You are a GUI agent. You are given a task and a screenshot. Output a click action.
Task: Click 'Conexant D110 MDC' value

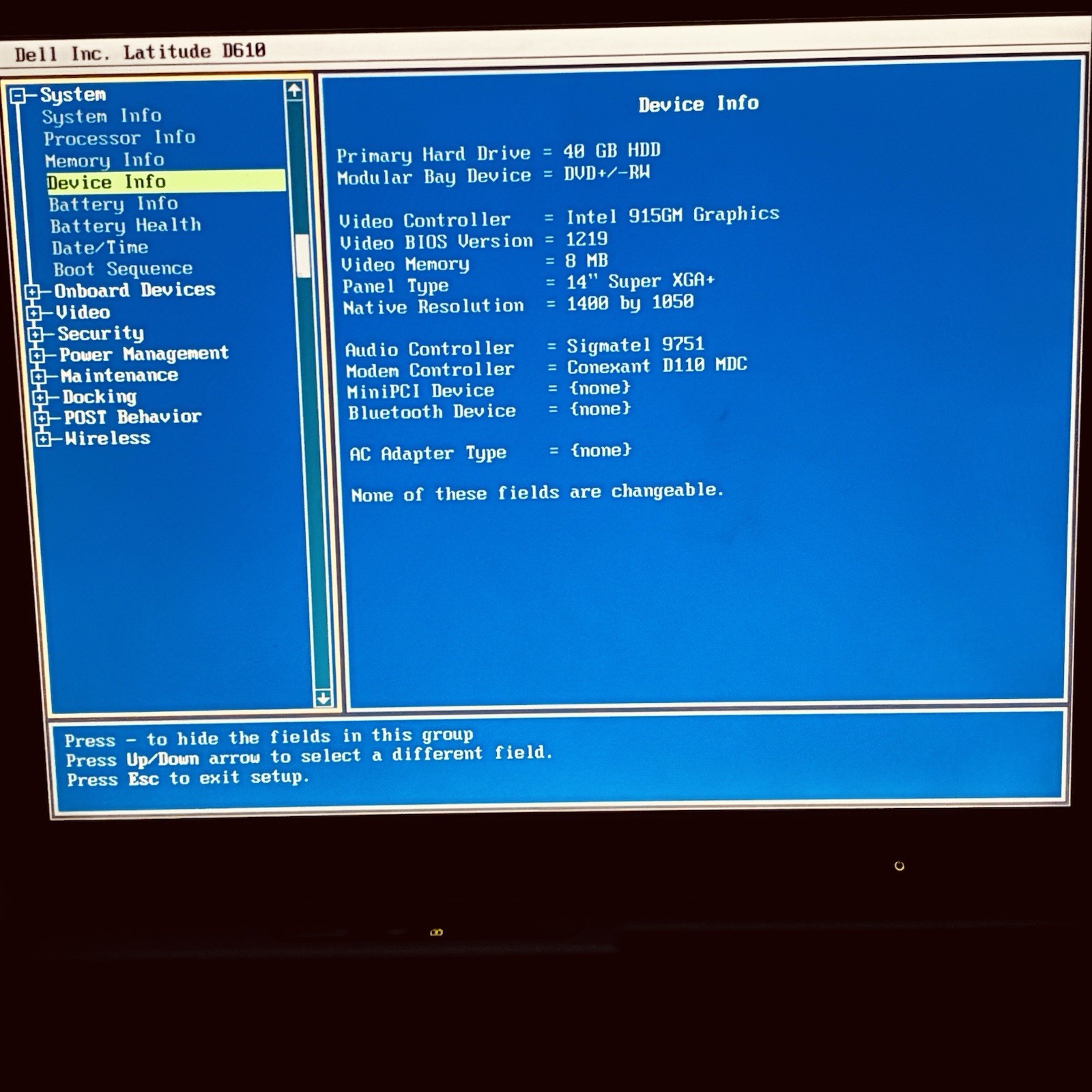coord(657,366)
